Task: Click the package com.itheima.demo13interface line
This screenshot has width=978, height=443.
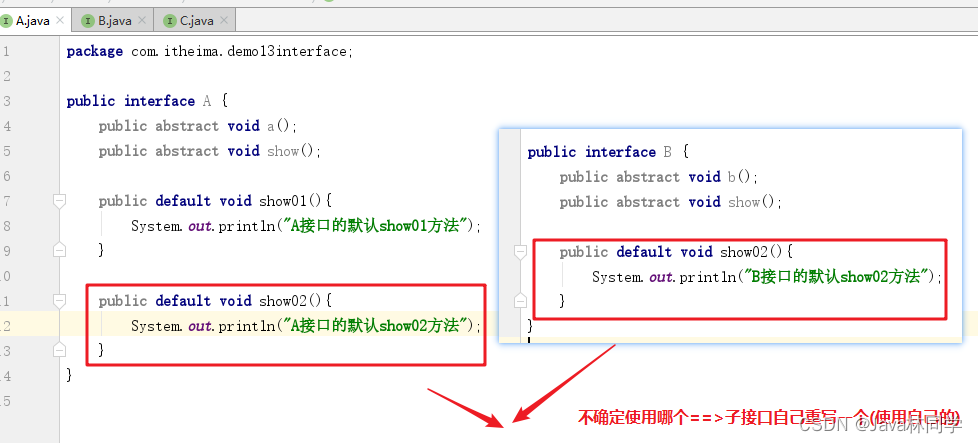Action: tap(210, 51)
